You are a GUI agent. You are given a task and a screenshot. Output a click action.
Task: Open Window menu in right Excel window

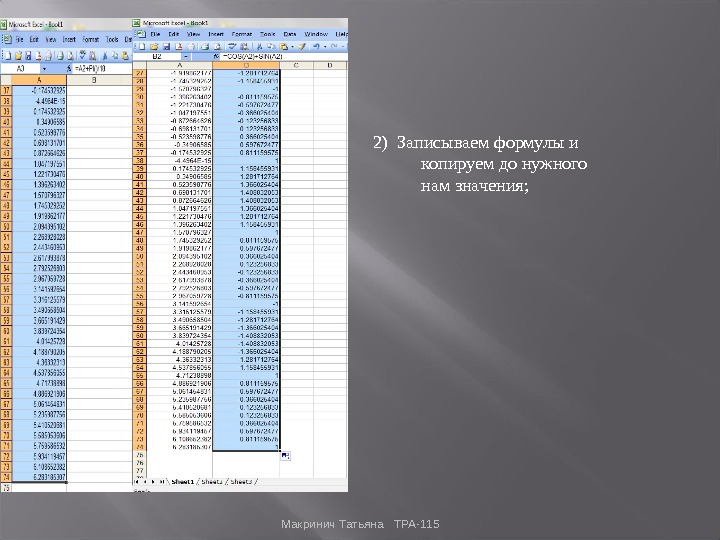tap(316, 34)
